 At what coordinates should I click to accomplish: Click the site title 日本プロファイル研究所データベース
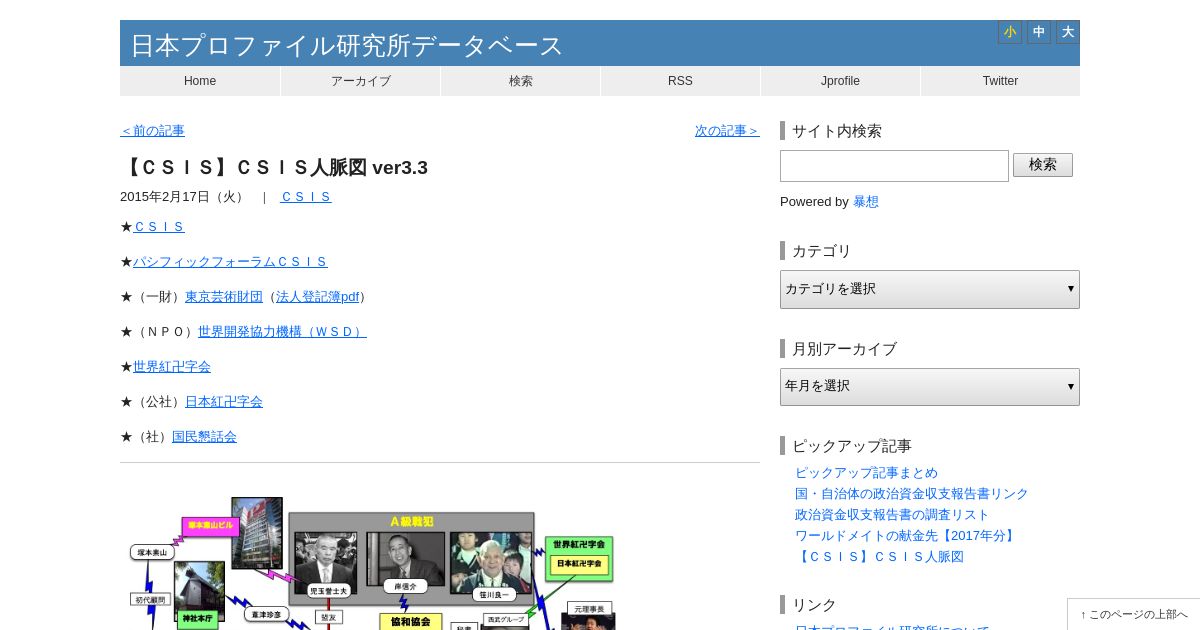[347, 45]
